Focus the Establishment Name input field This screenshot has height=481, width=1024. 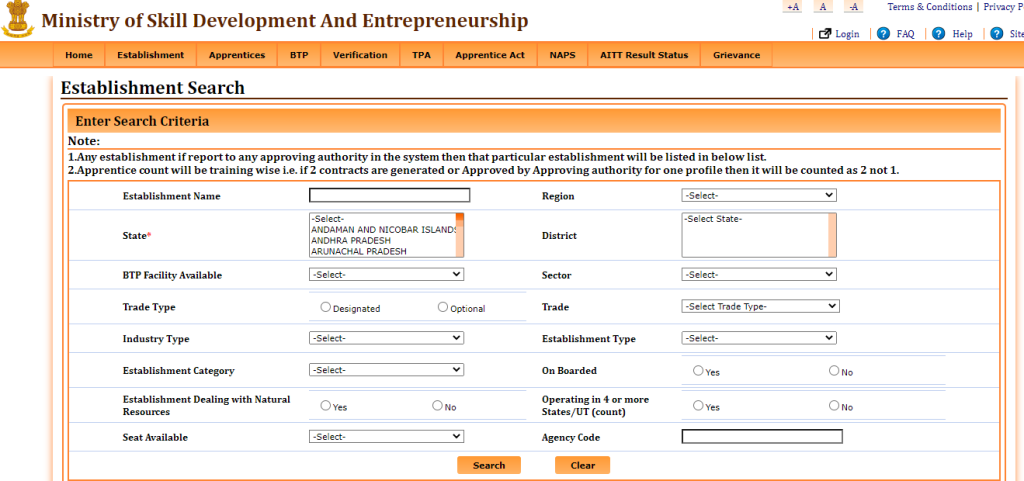389,195
